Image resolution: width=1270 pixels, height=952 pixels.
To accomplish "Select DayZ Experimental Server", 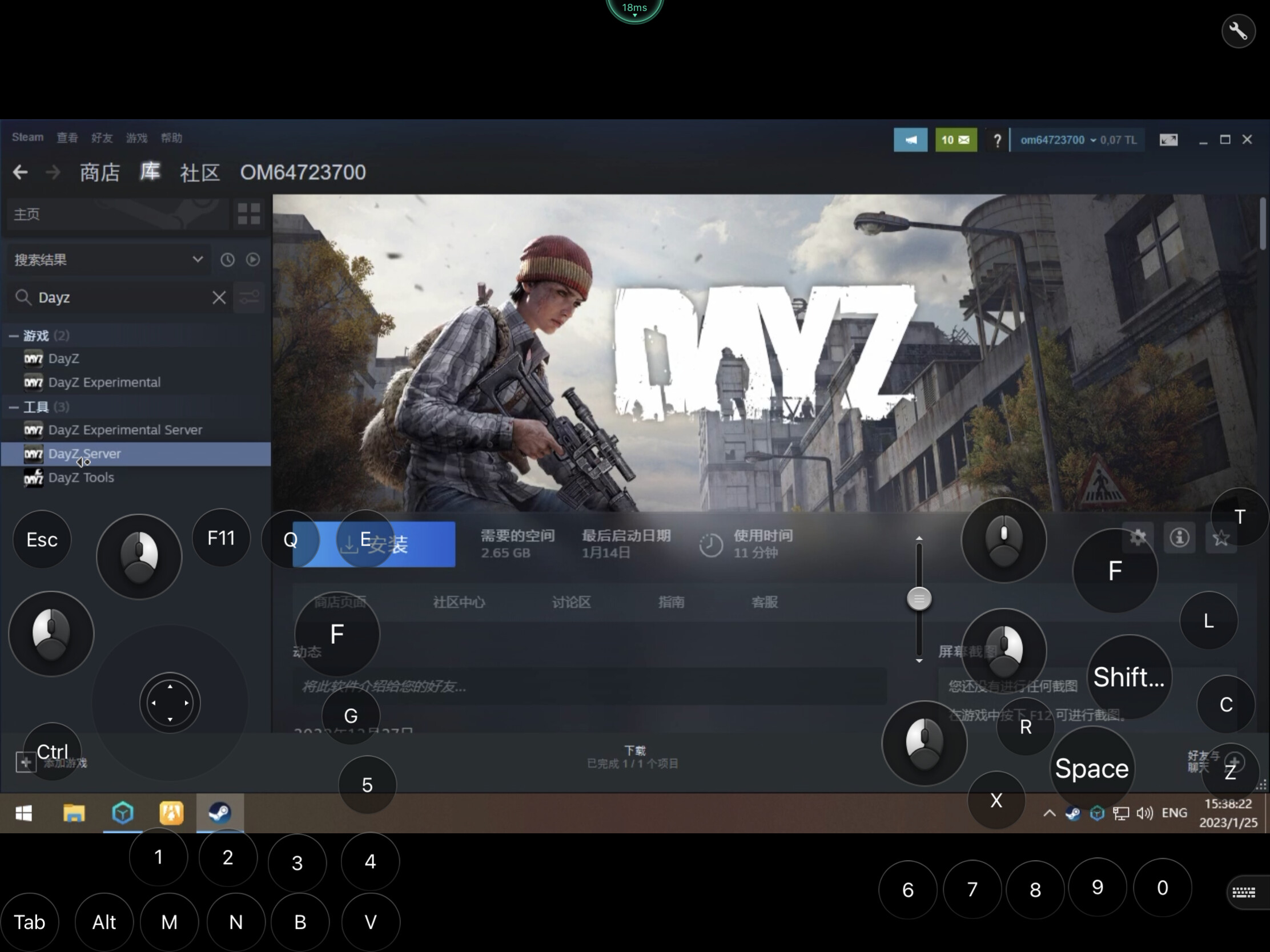I will (135, 430).
